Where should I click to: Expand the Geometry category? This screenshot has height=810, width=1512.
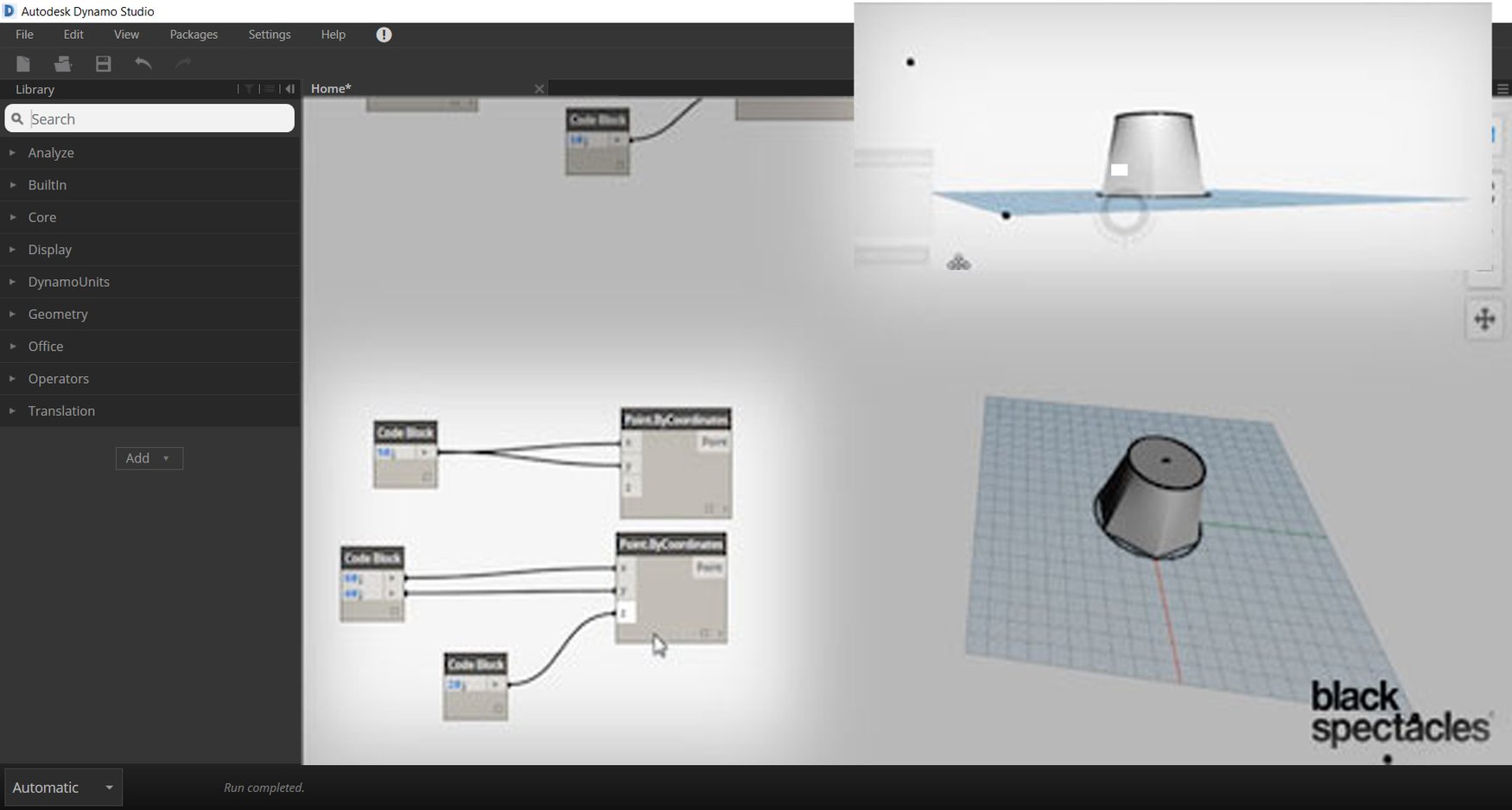58,314
